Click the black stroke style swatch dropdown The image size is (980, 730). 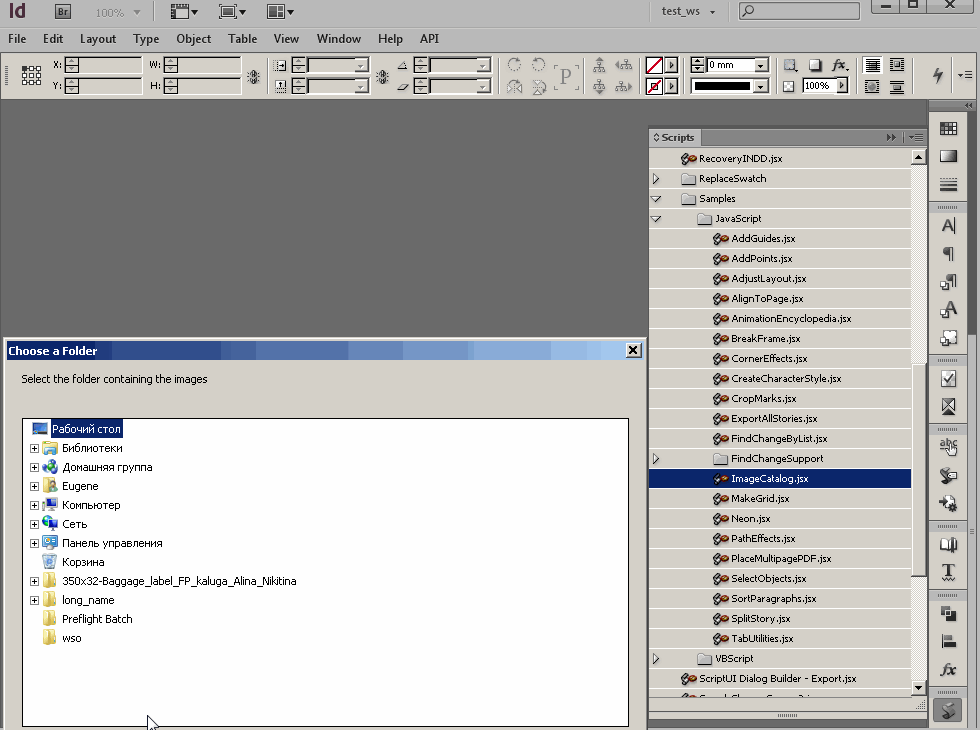729,86
